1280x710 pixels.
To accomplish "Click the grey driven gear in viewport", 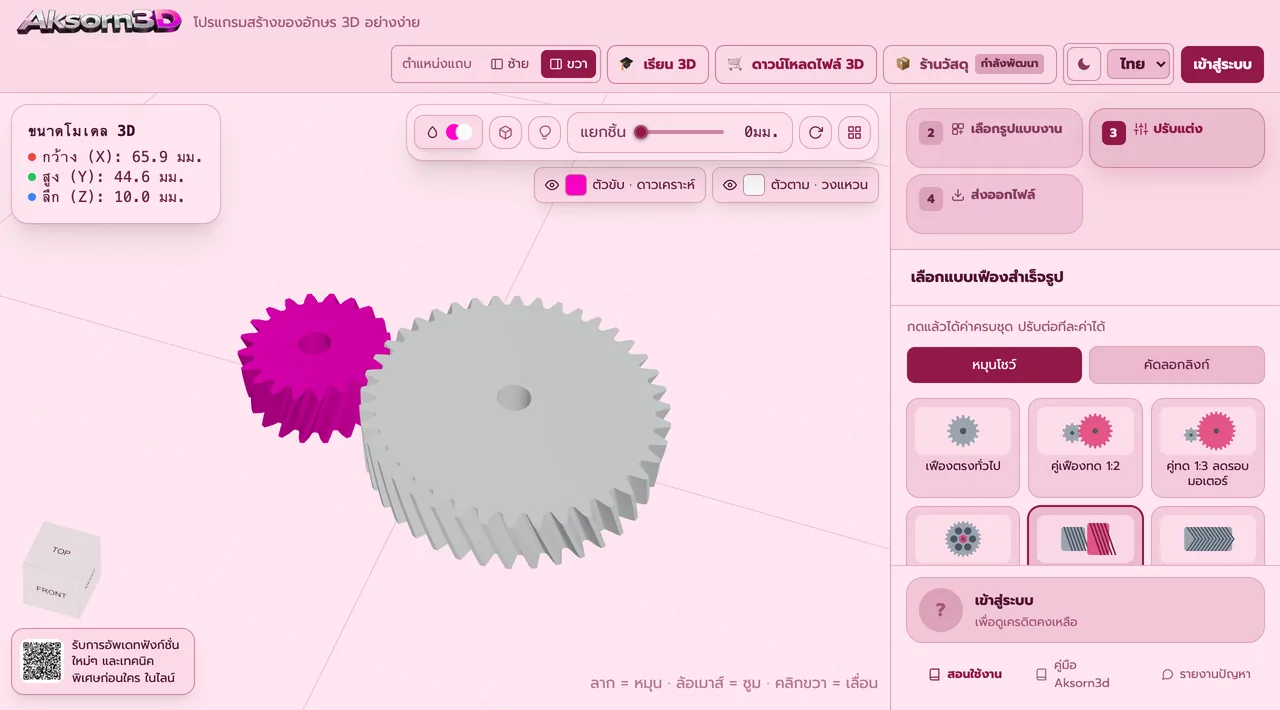I will [515, 430].
